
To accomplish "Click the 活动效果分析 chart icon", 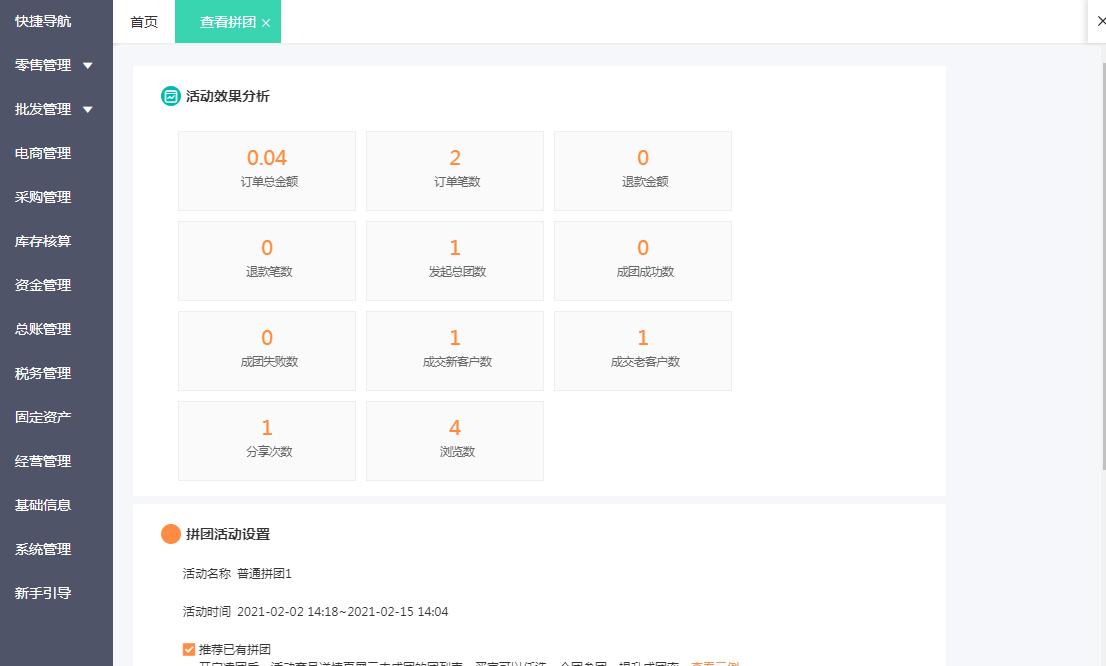I will [169, 96].
